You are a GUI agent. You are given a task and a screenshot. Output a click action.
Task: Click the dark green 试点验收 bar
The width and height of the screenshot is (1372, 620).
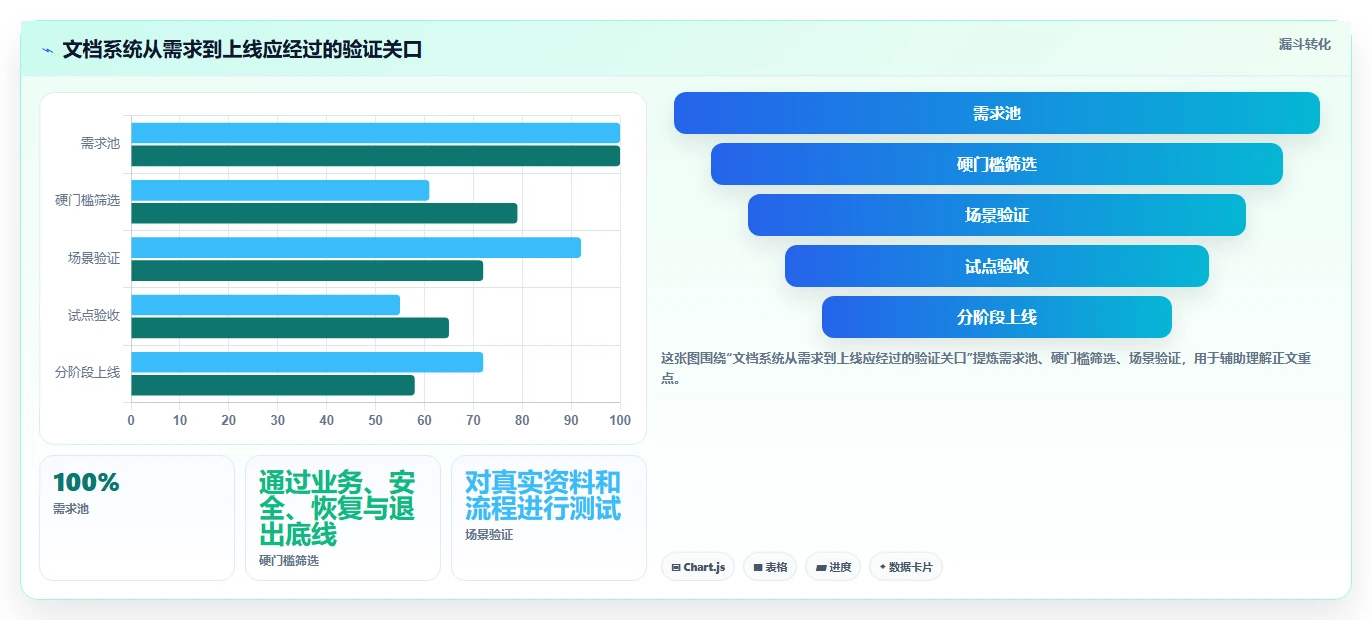290,328
